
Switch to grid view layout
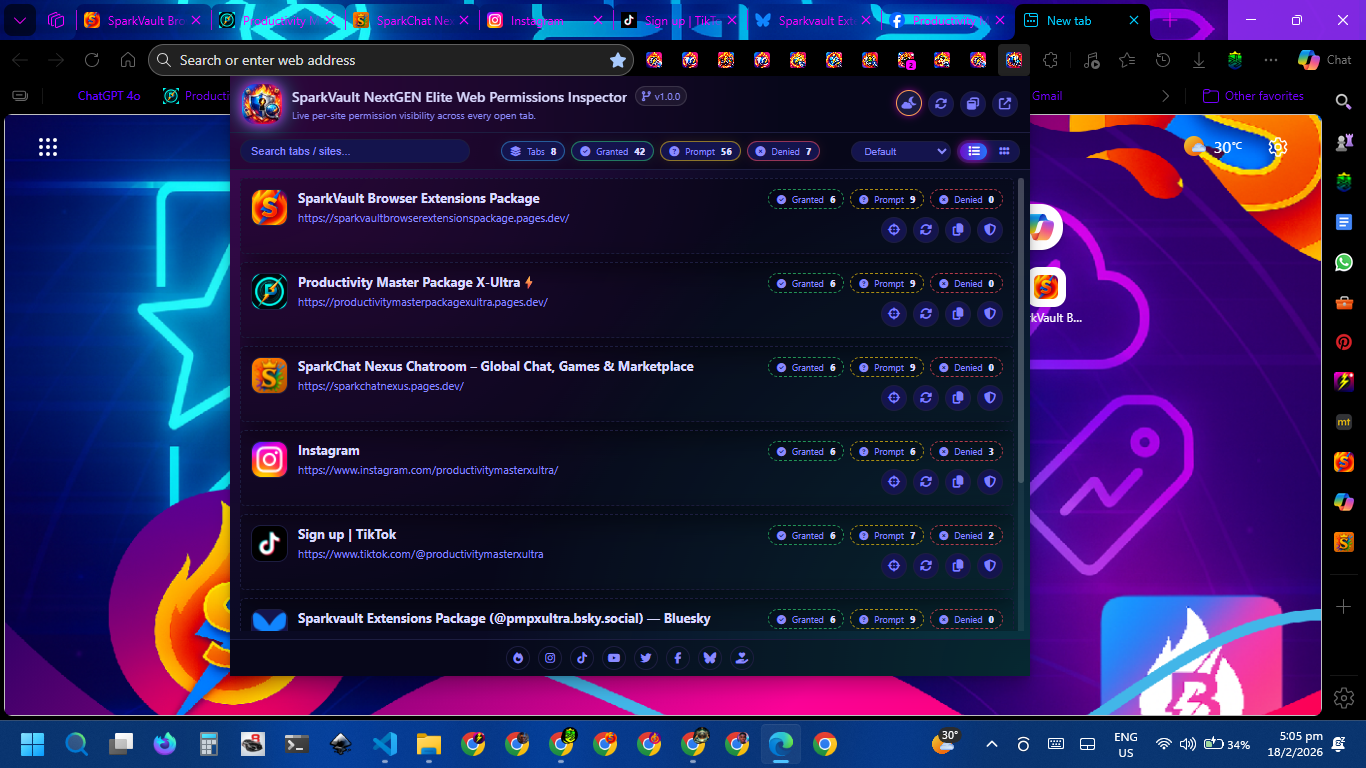(x=1004, y=151)
